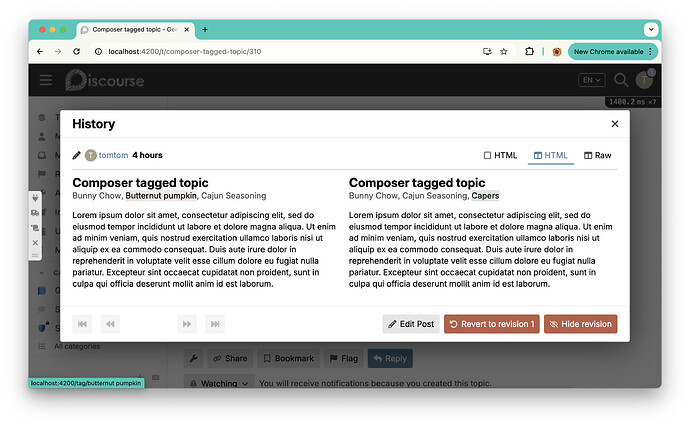Click the Bookmark button under the post

[x=288, y=358]
